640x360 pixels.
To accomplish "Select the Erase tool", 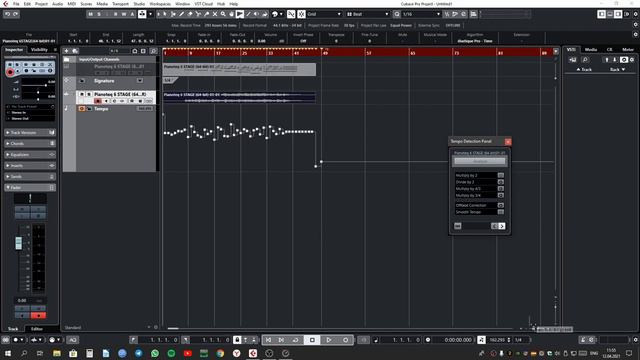I will pyautogui.click(x=190, y=14).
